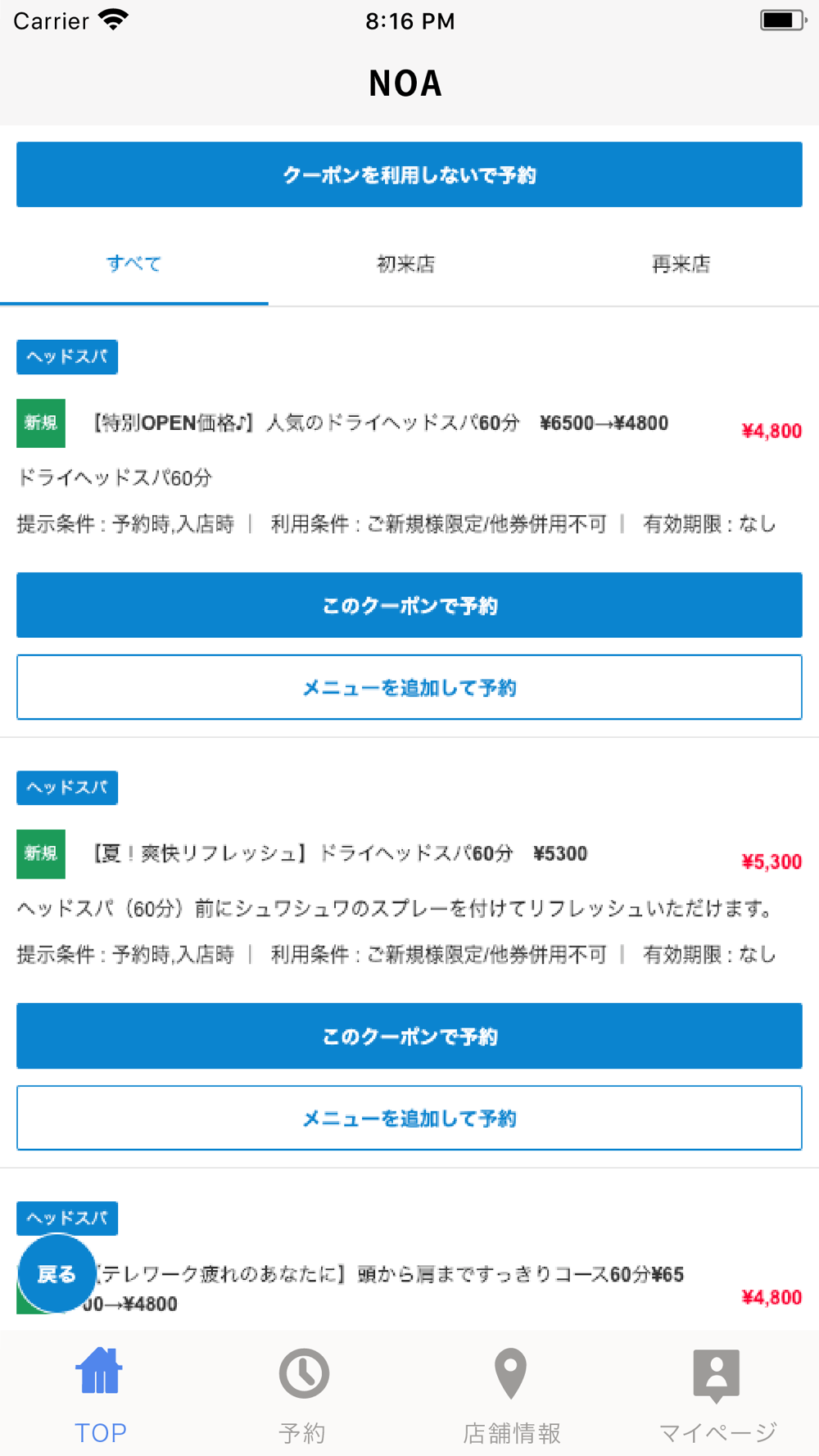Tap the second ヘッドスパ category tag
This screenshot has height=1456, width=819.
tap(67, 788)
